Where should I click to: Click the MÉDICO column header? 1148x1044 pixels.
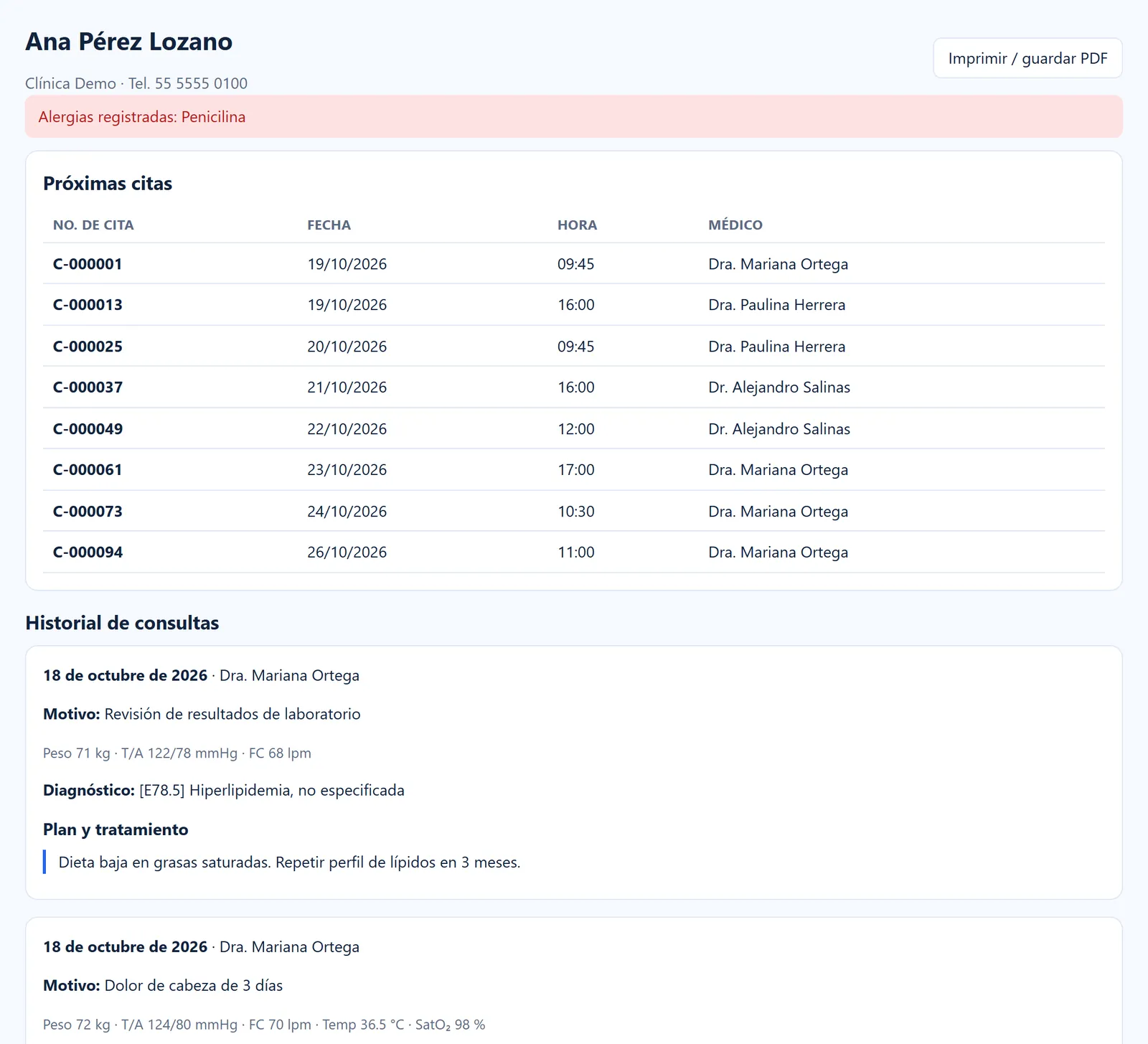pos(735,225)
